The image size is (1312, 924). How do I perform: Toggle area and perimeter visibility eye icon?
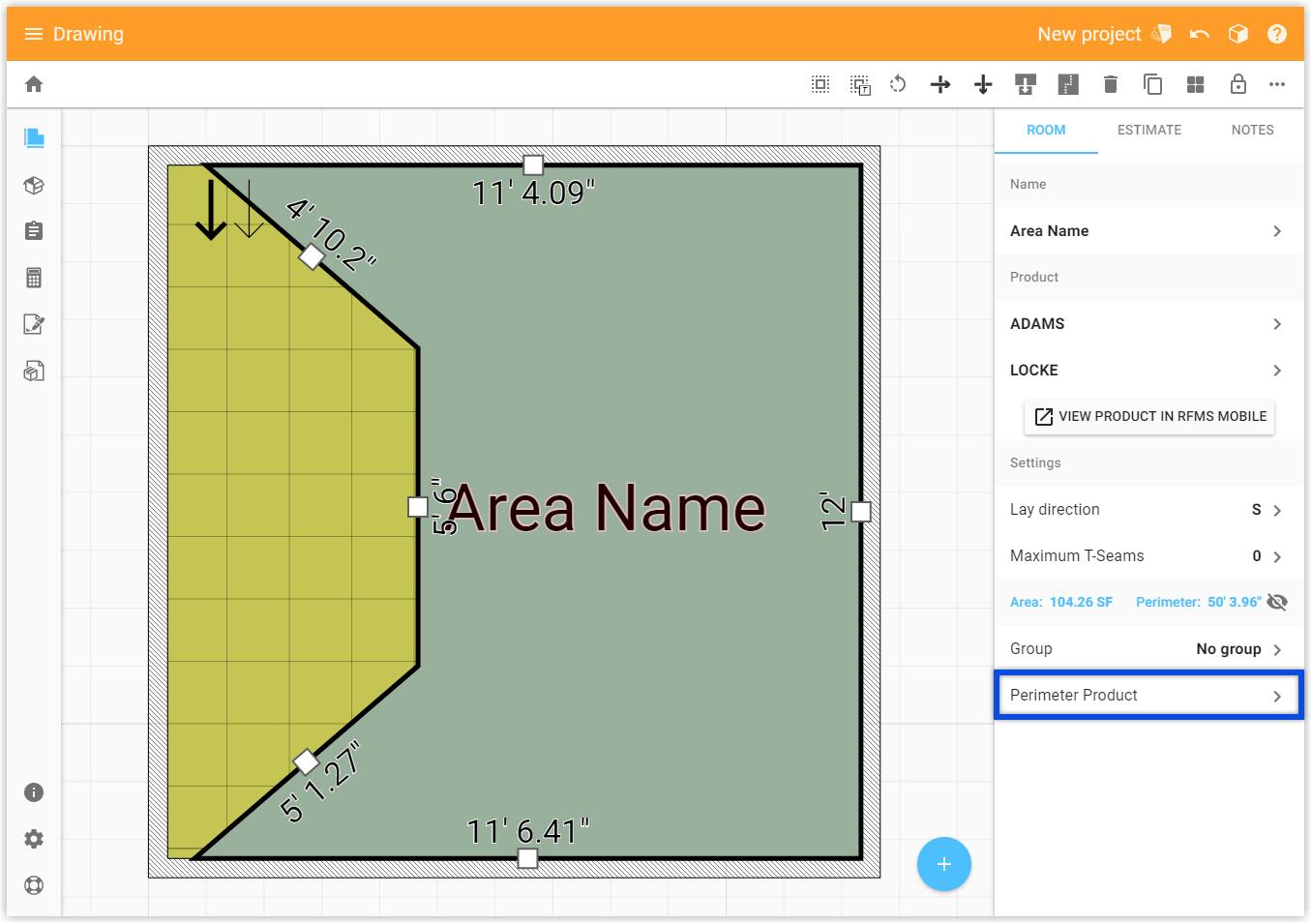[1277, 602]
